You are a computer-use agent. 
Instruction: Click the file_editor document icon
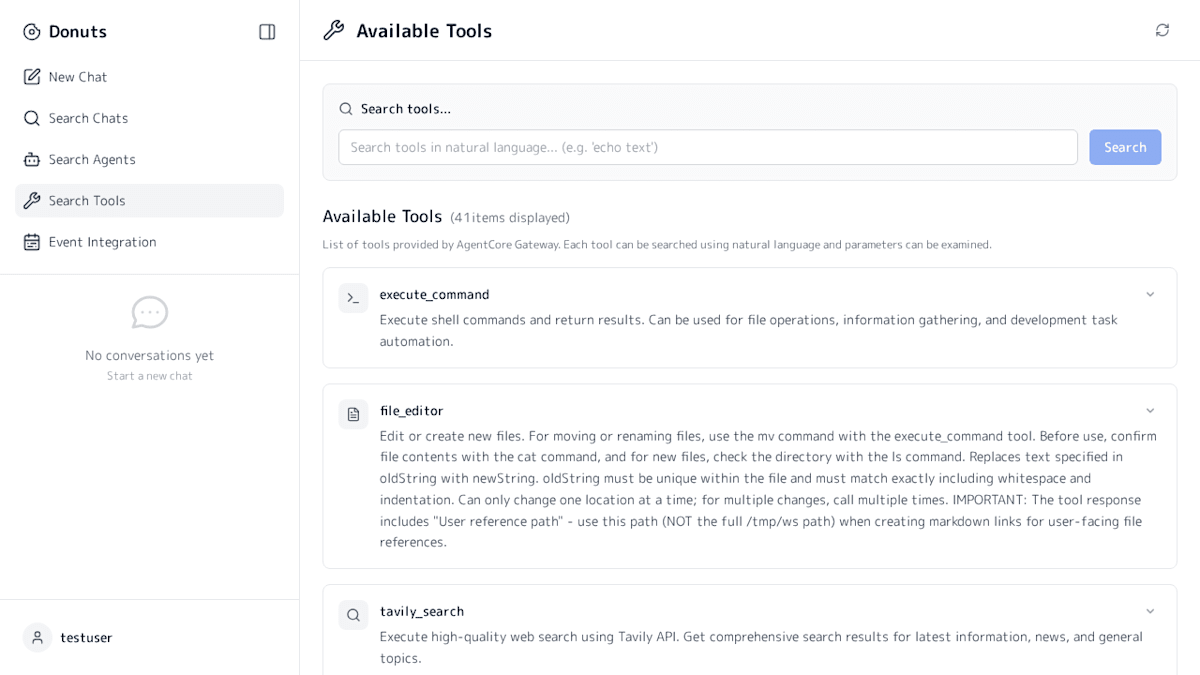pos(353,414)
